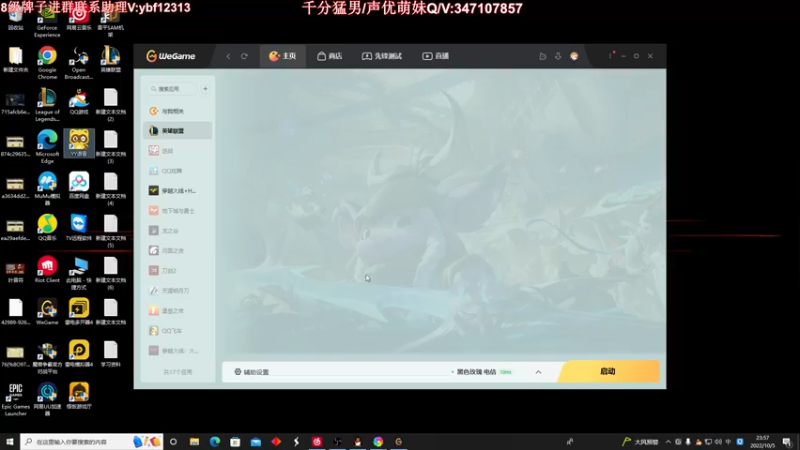Open the 先锋测试 tab
The width and height of the screenshot is (800, 450).
click(382, 56)
